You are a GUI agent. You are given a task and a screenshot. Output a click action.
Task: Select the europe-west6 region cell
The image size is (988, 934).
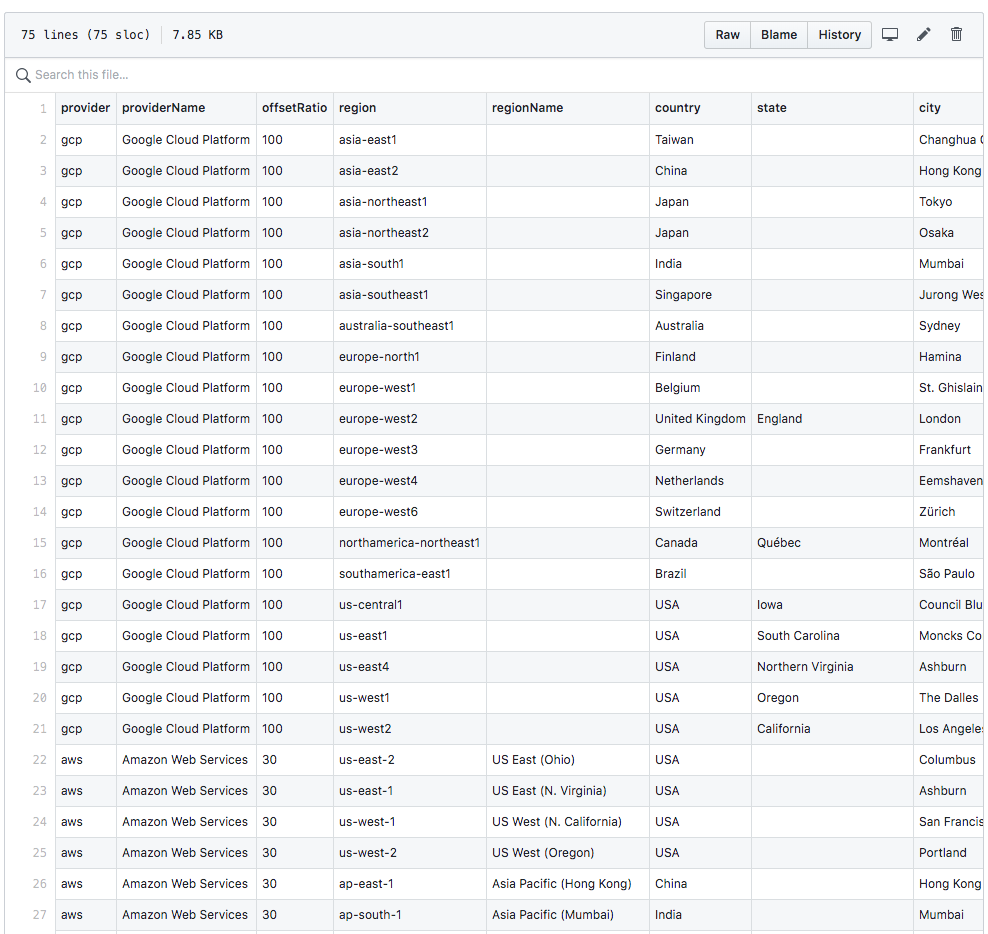pos(410,512)
